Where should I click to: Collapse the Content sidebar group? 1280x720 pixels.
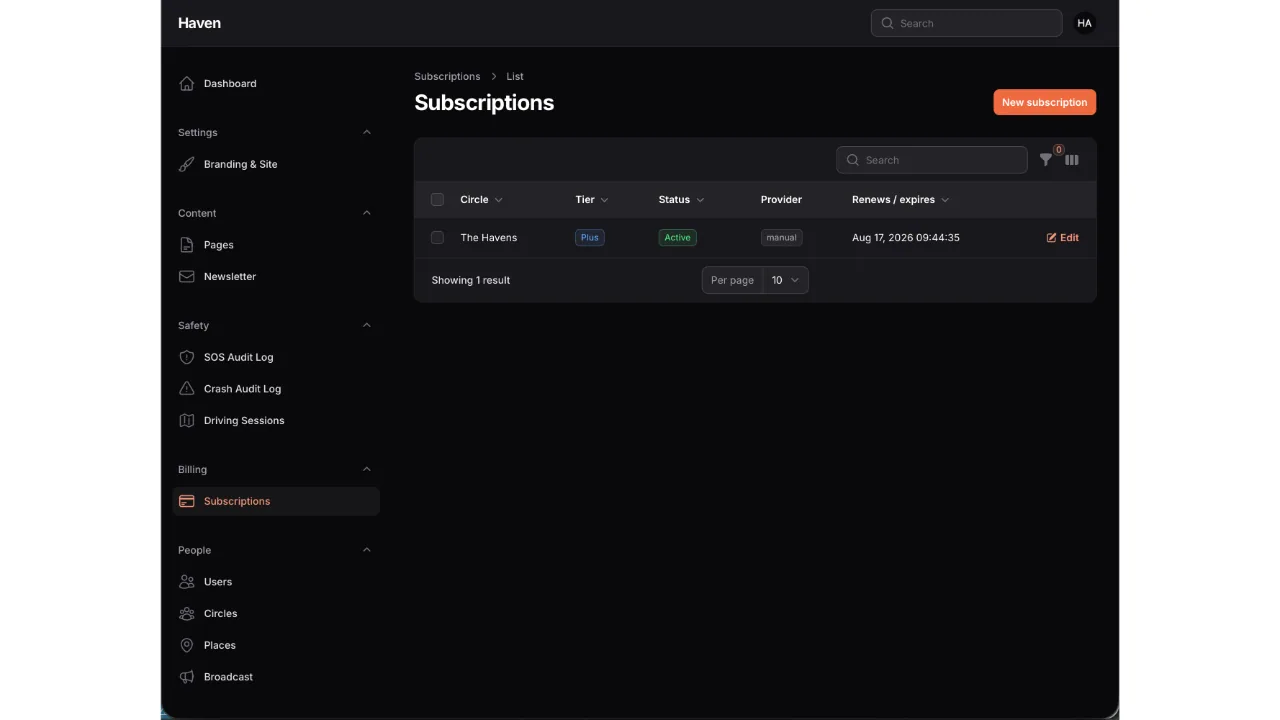tap(366, 213)
